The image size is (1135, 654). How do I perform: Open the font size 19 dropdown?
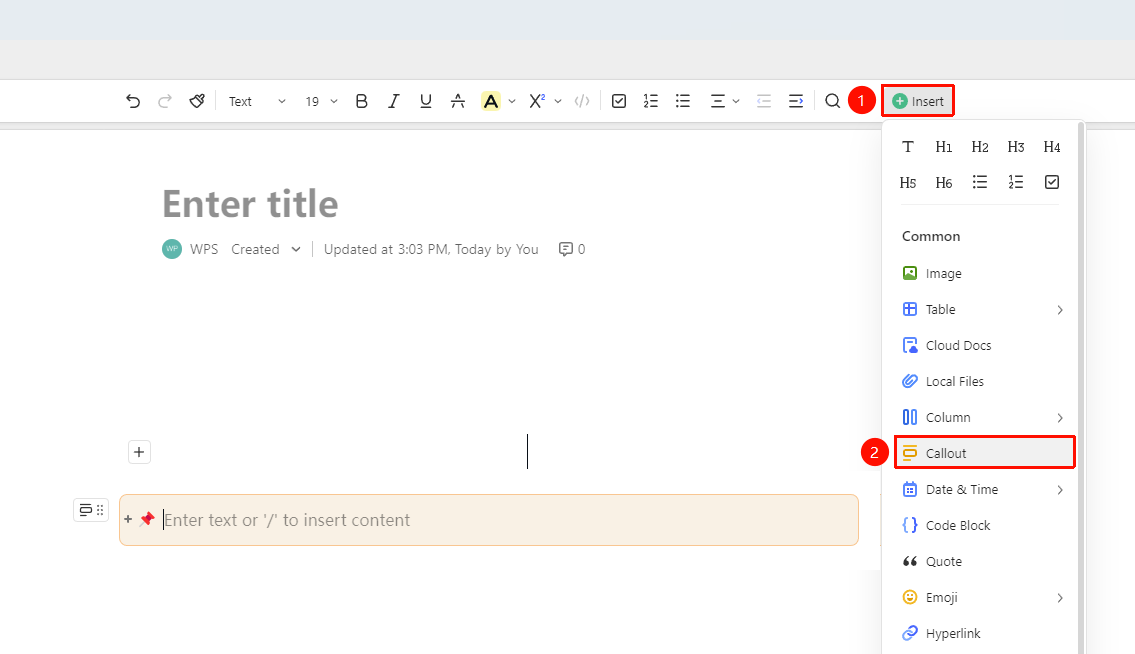point(321,101)
